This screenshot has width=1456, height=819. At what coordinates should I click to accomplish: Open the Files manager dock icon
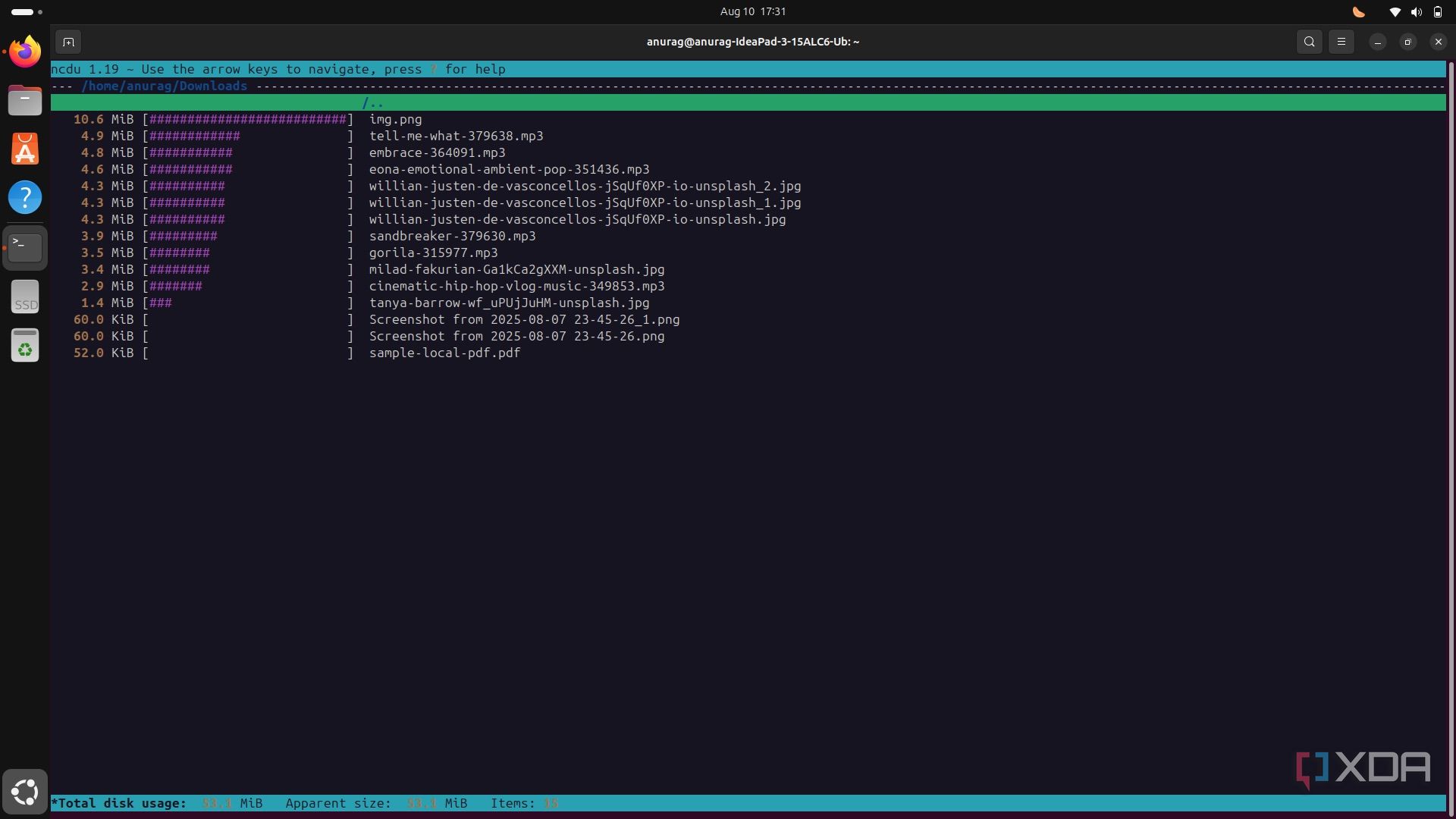25,100
